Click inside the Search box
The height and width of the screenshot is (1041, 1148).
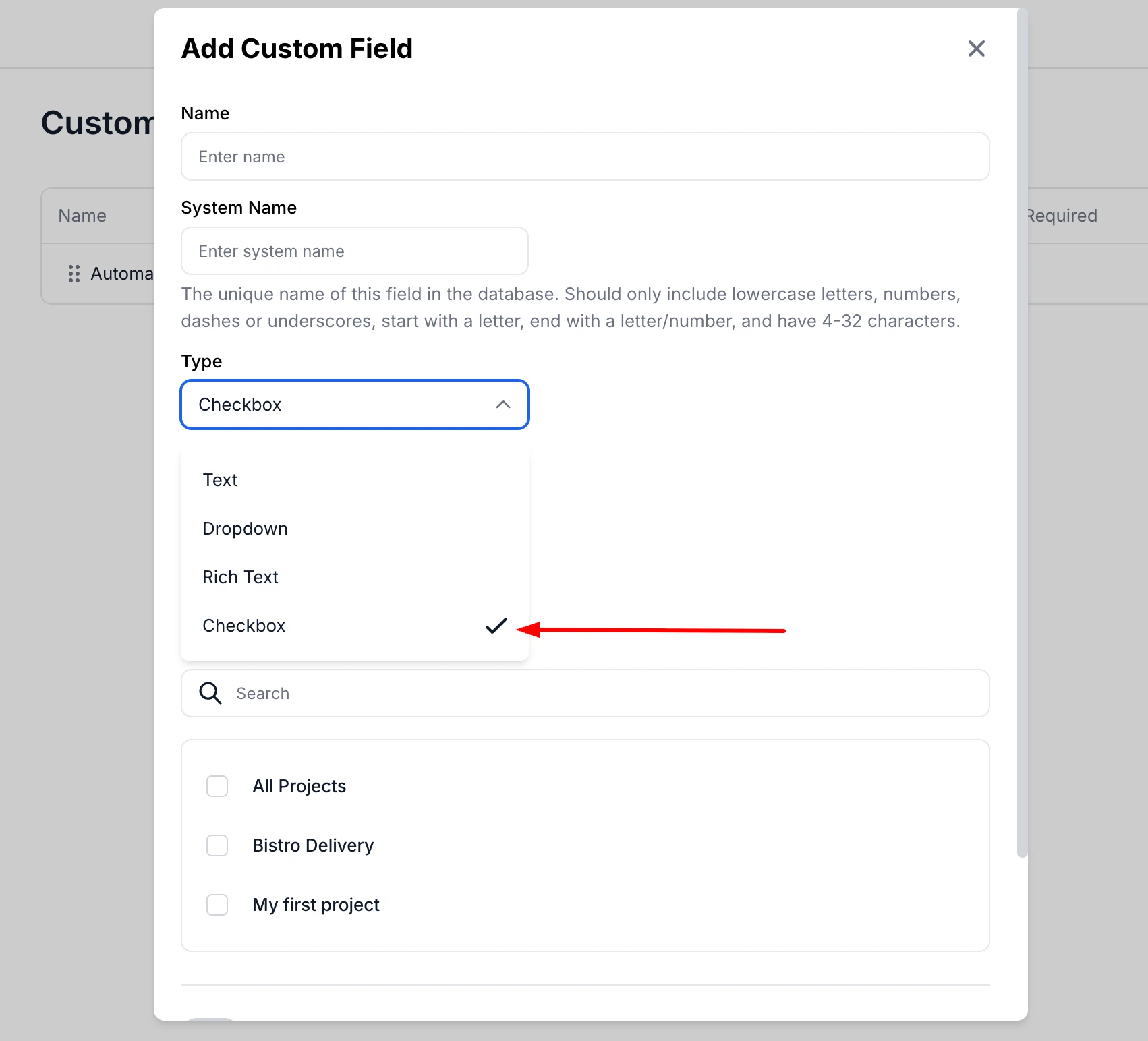click(x=585, y=693)
